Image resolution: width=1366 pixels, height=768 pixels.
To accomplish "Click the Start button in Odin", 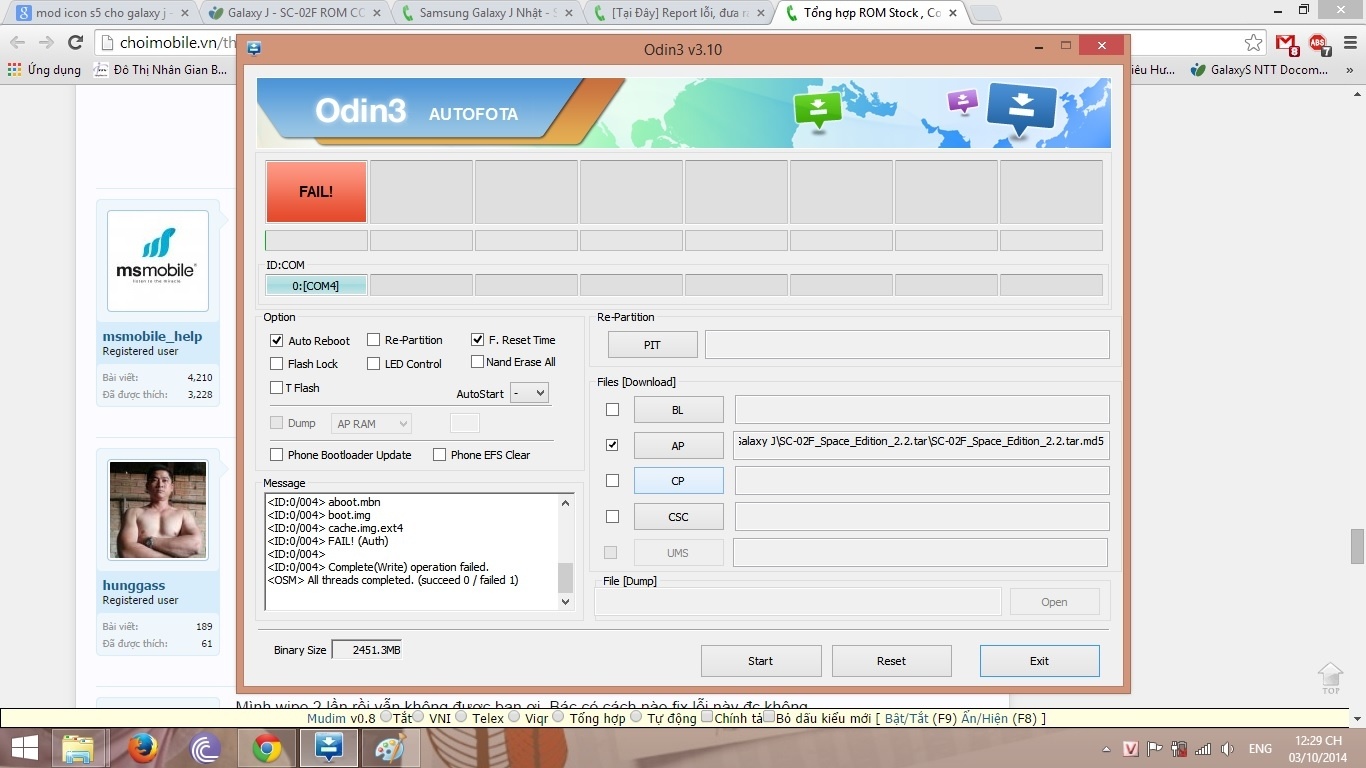I will tap(760, 660).
